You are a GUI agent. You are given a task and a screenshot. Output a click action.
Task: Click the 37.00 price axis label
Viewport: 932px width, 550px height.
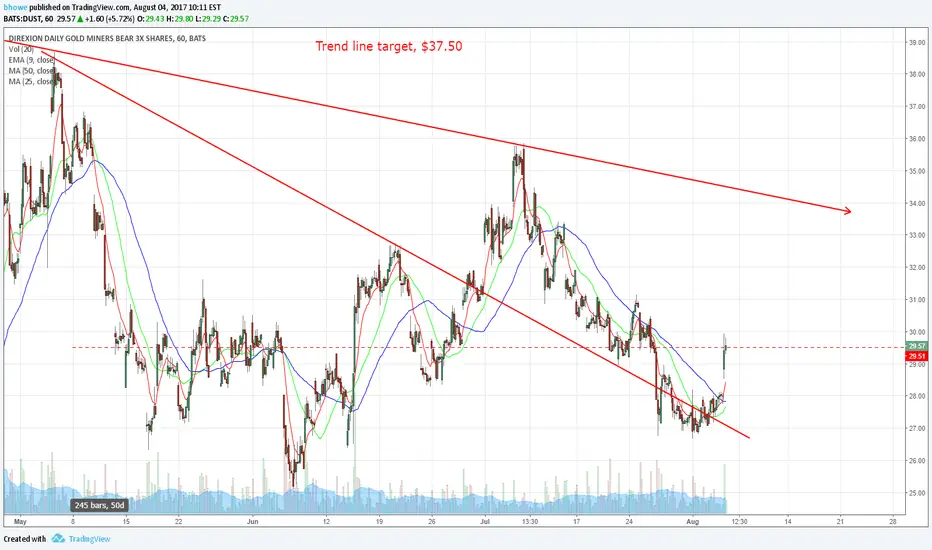click(x=917, y=106)
